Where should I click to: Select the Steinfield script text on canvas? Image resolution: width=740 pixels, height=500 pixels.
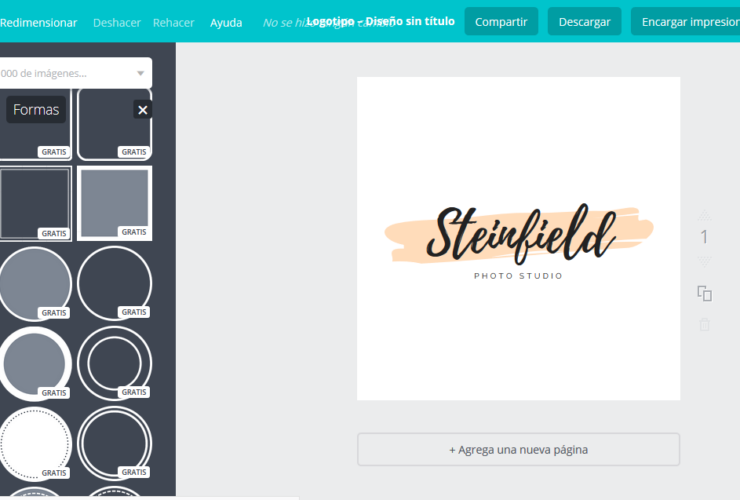tap(521, 234)
